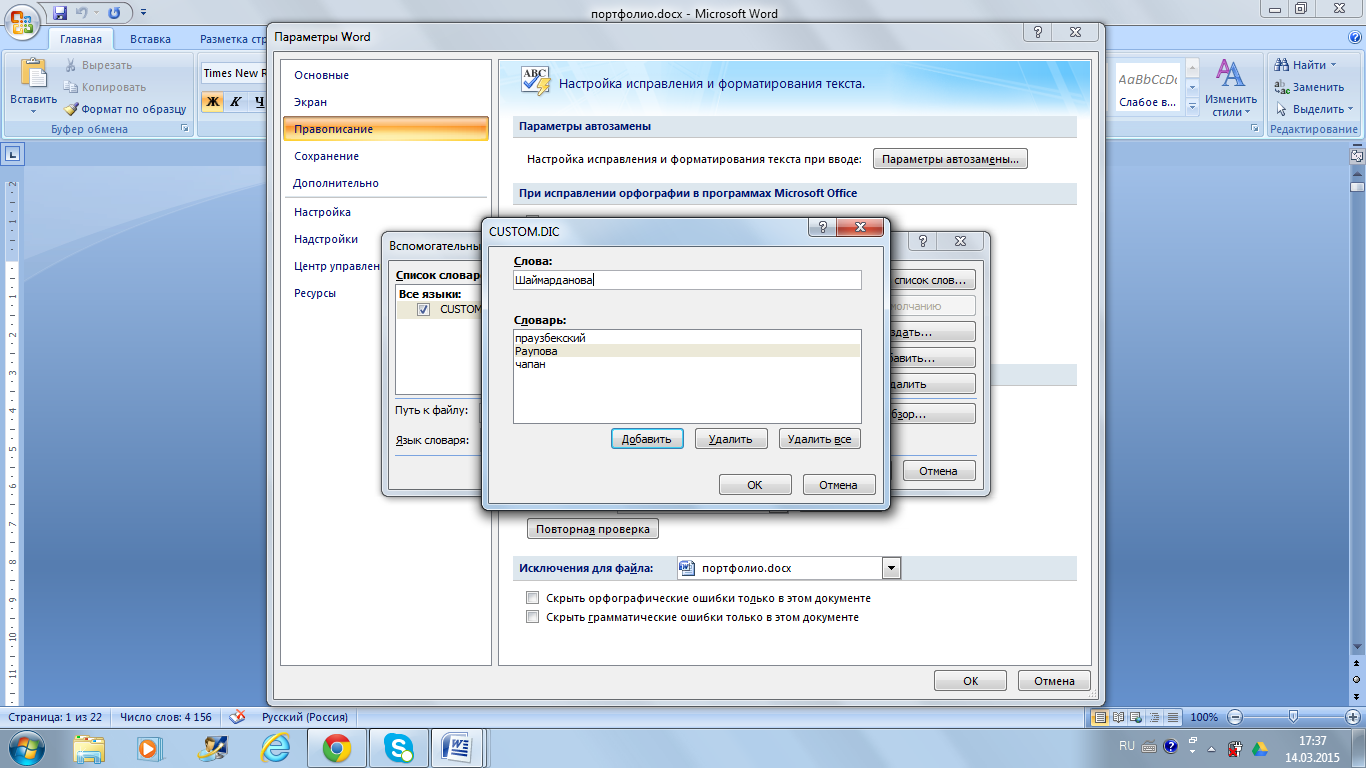Click the Cut scissors icon
1366x768 pixels.
click(x=72, y=65)
